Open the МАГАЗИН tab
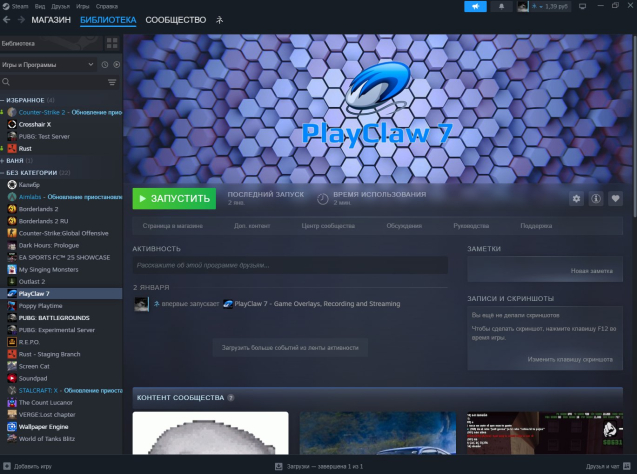The width and height of the screenshot is (637, 474). (51, 20)
